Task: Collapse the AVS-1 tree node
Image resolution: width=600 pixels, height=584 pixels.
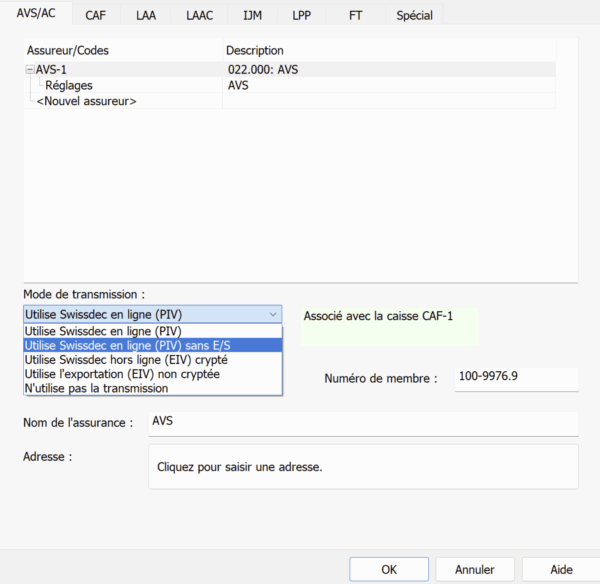Action: [x=30, y=70]
